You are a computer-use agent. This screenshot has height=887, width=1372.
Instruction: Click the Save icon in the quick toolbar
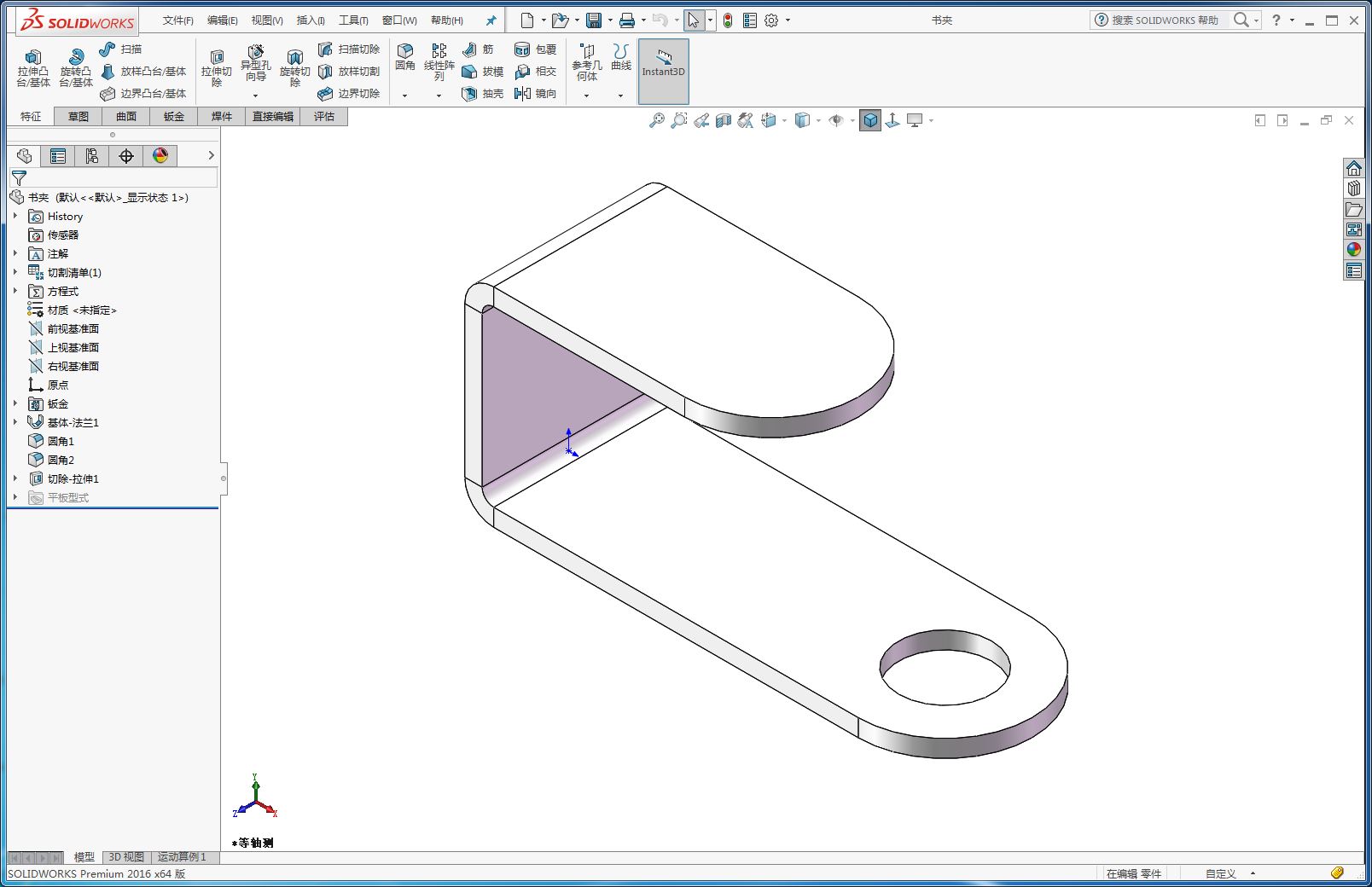tap(594, 20)
